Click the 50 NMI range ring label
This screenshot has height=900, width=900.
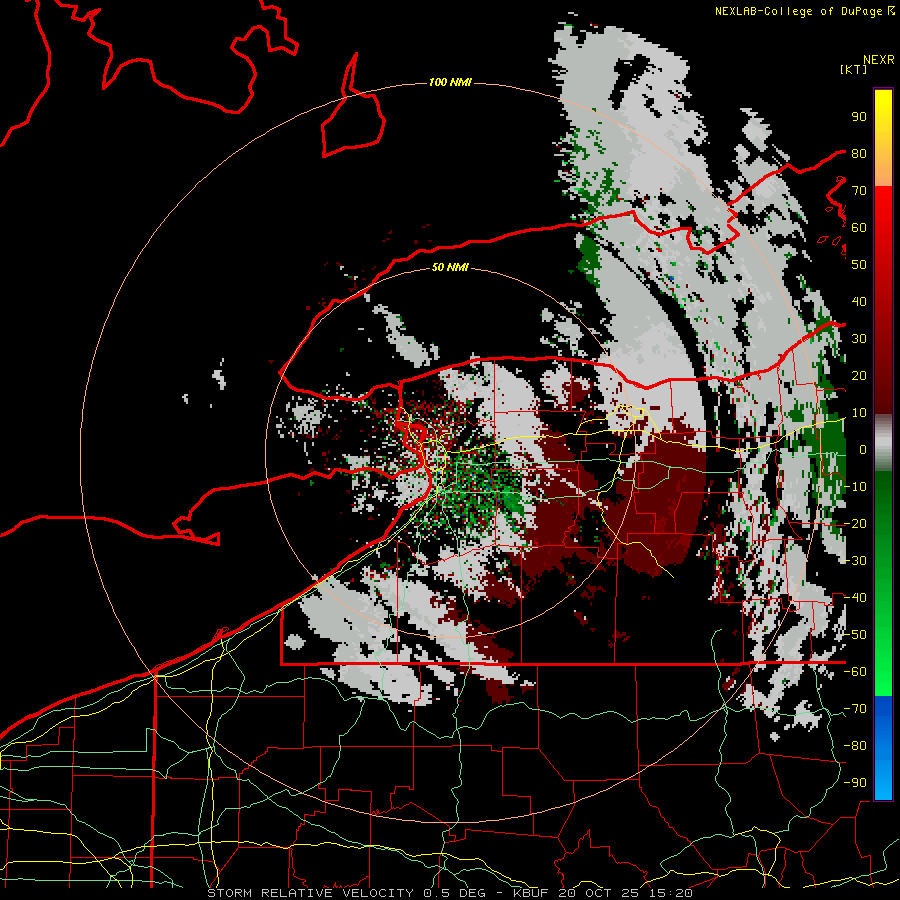pyautogui.click(x=450, y=267)
